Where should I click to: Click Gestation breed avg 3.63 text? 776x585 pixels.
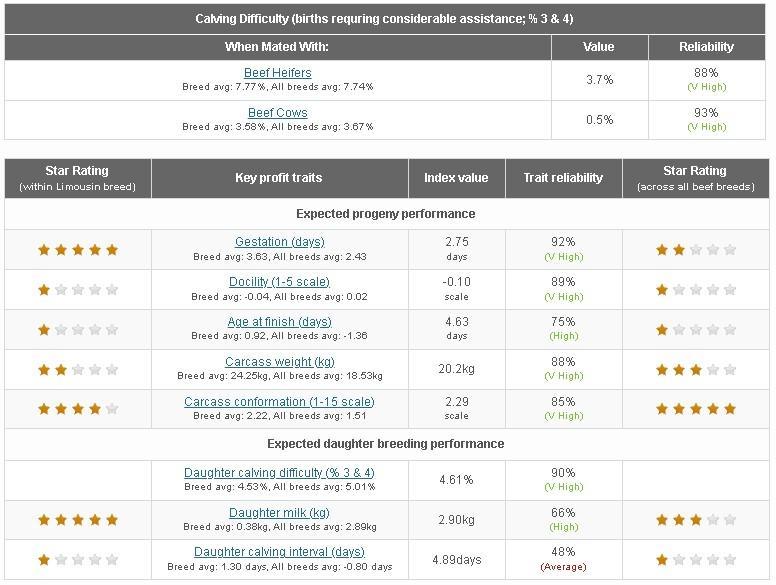280,256
